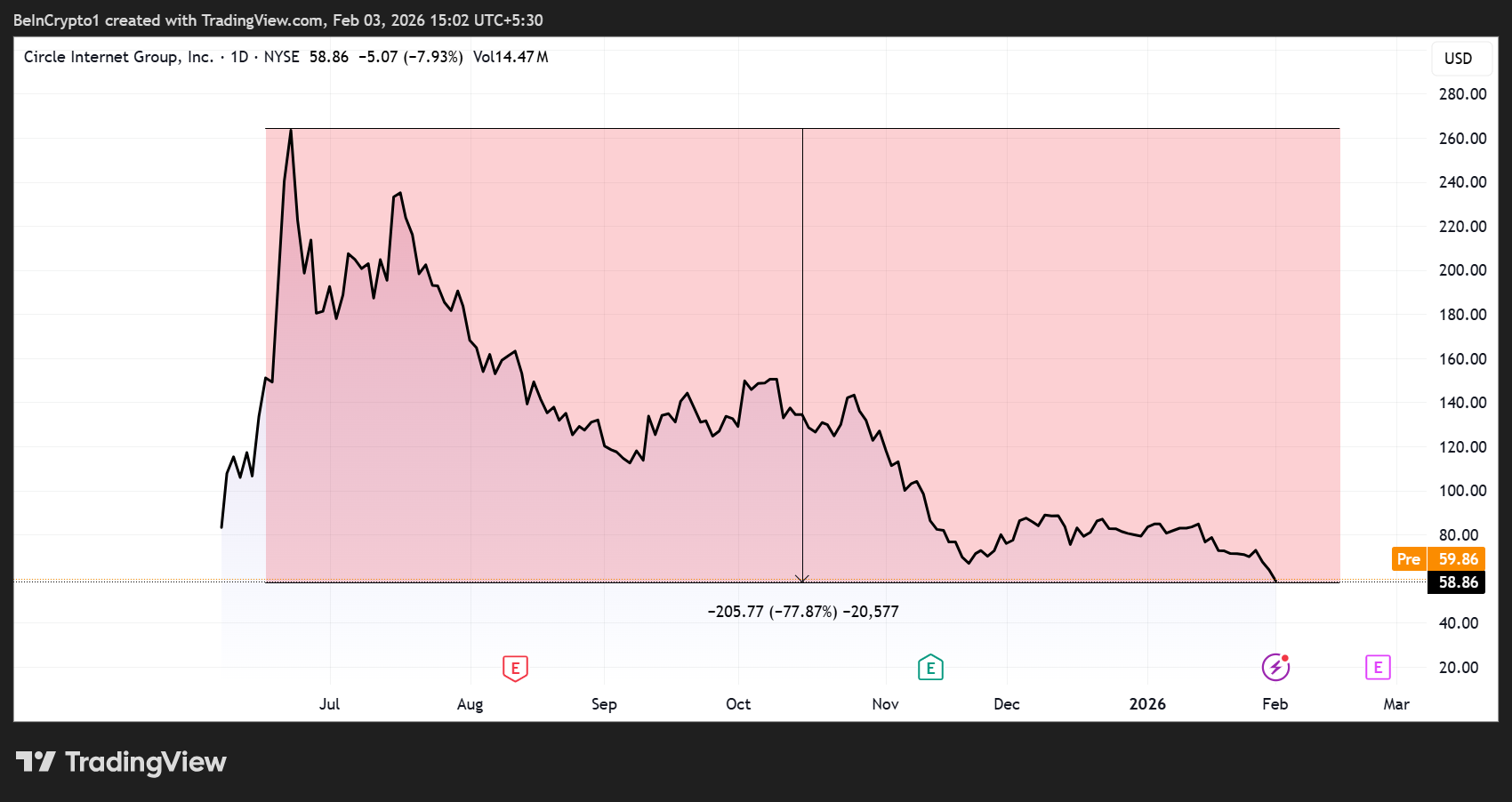The width and height of the screenshot is (1512, 802).
Task: Click the 160.00 price axis label
Action: (x=1463, y=359)
